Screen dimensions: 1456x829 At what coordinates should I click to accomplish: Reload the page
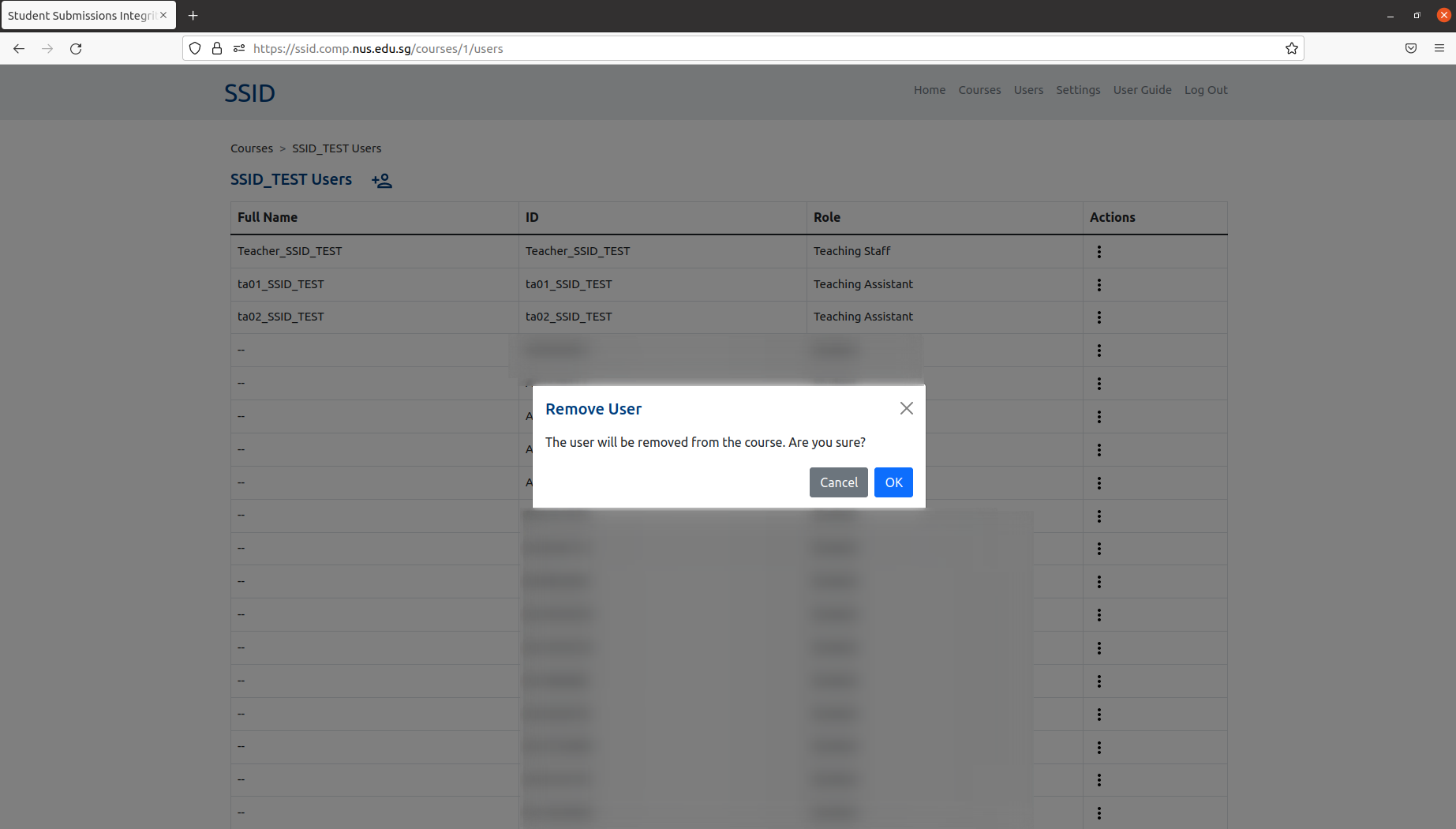click(76, 48)
